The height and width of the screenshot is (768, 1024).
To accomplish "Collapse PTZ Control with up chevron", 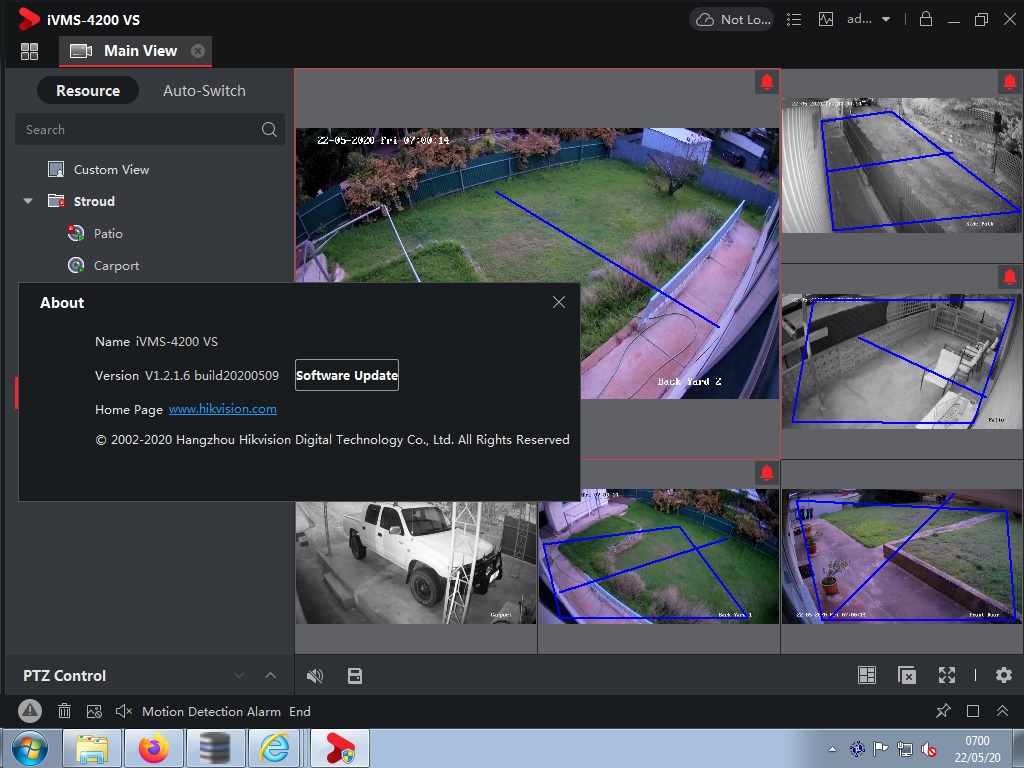I will click(x=270, y=675).
